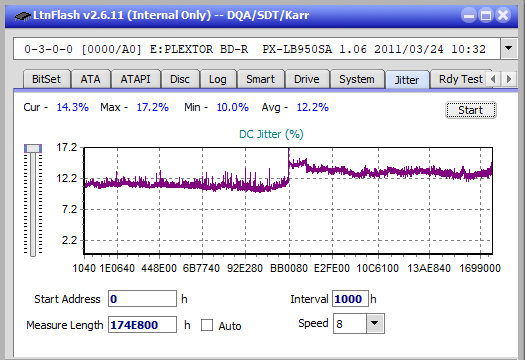
Task: Click the Interval input field
Action: coord(350,299)
